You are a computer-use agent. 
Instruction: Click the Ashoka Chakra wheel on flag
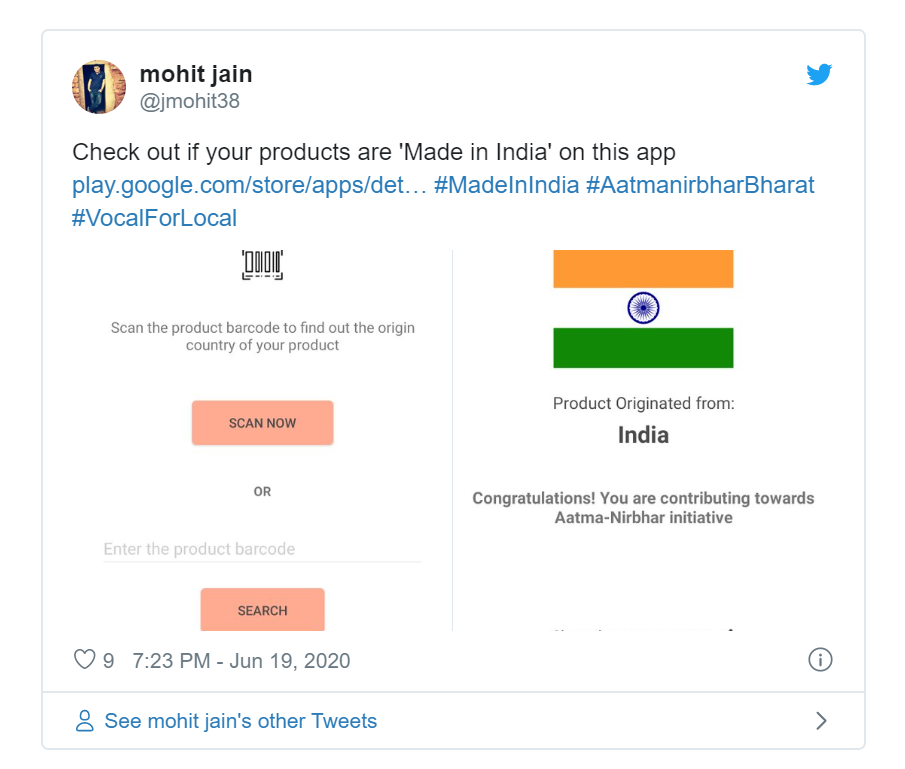click(643, 308)
